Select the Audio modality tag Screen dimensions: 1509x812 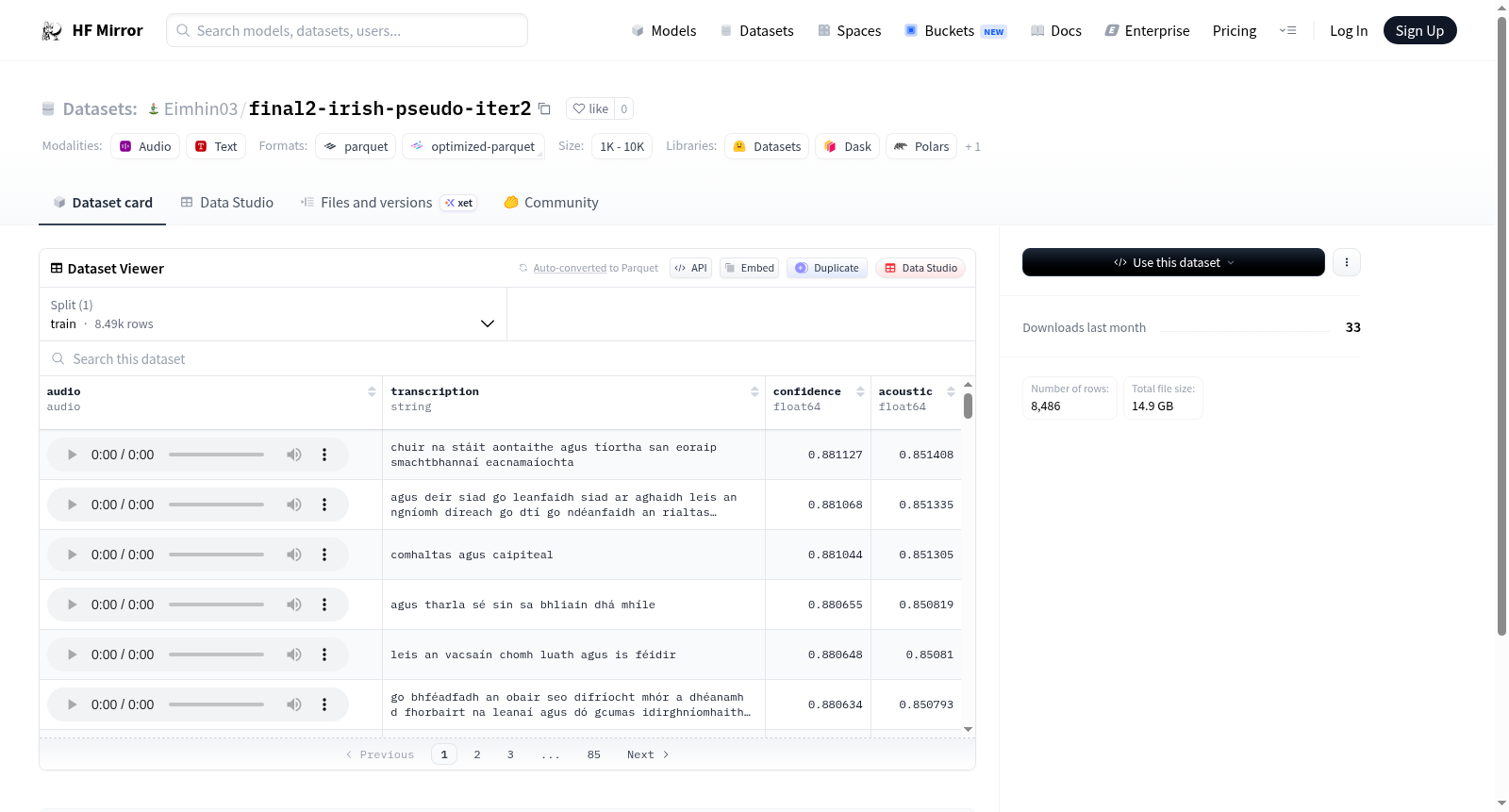(145, 146)
